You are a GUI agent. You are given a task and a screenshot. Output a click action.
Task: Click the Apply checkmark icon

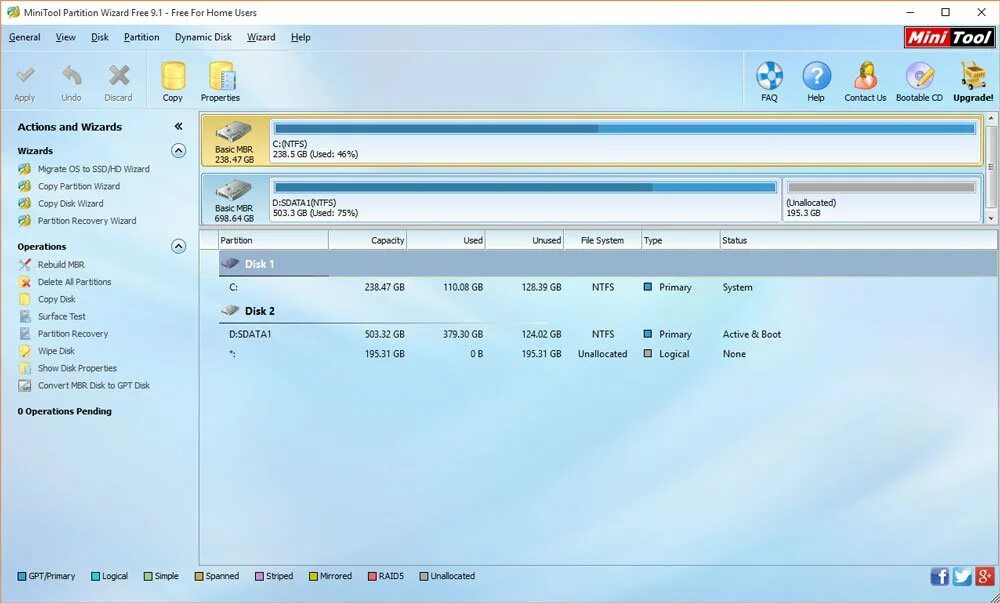(25, 75)
